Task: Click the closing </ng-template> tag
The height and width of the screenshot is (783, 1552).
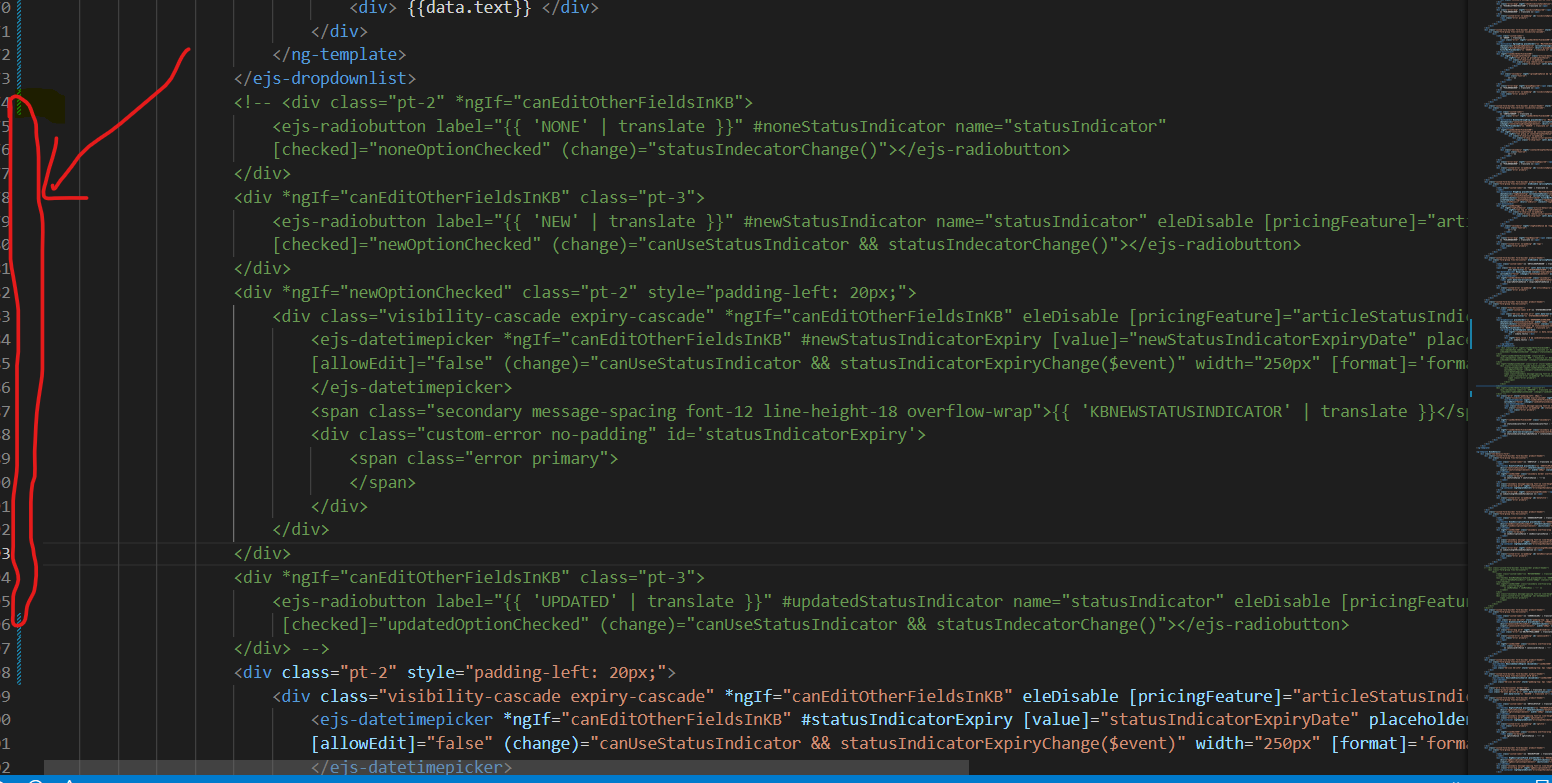Action: [340, 54]
